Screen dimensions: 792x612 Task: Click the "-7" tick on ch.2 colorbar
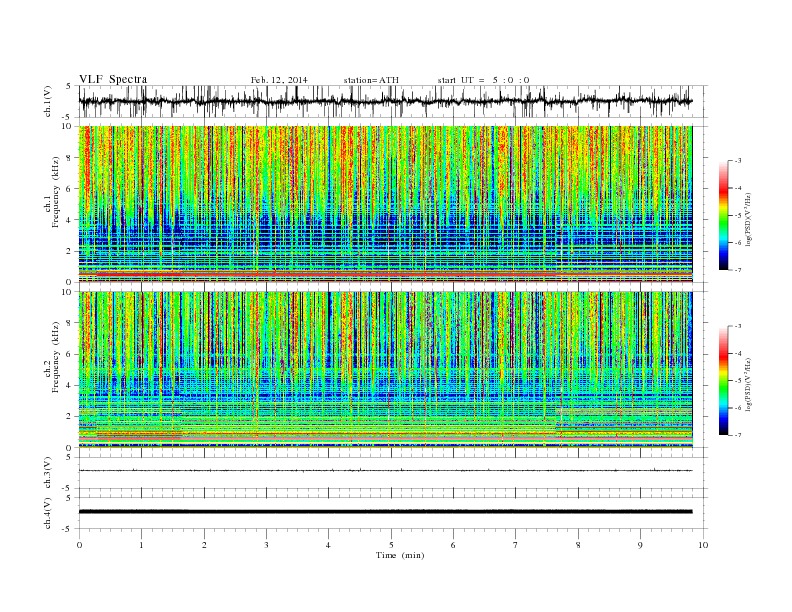click(737, 435)
